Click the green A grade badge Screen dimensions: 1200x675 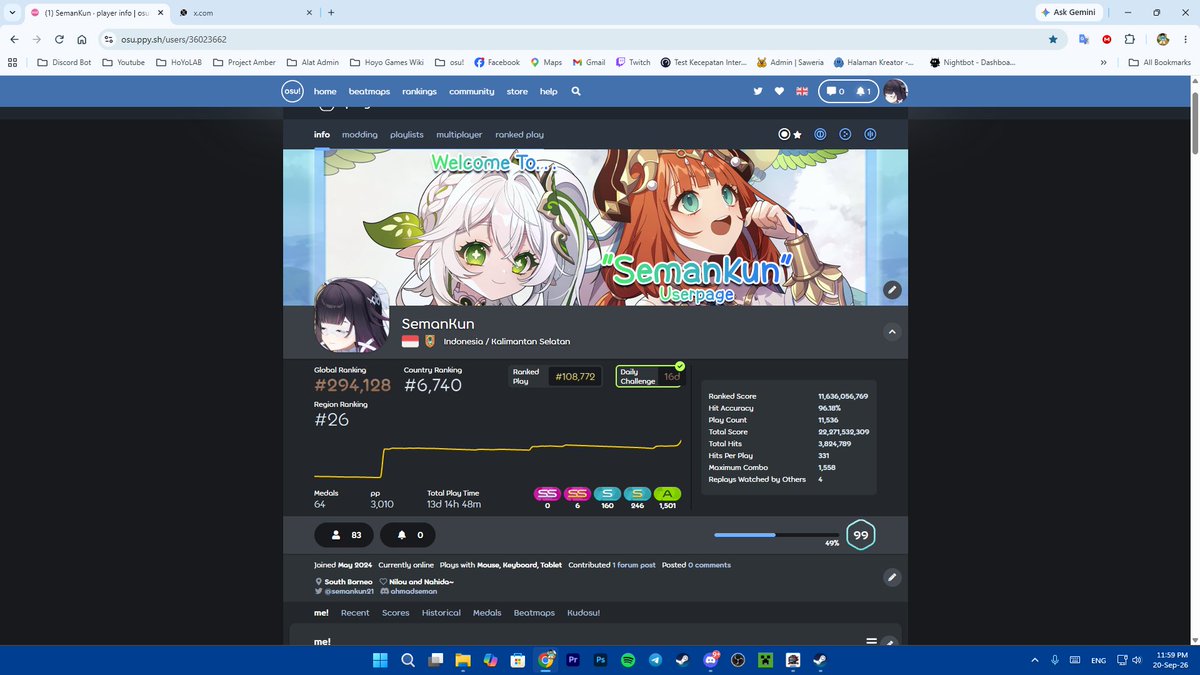tap(667, 494)
